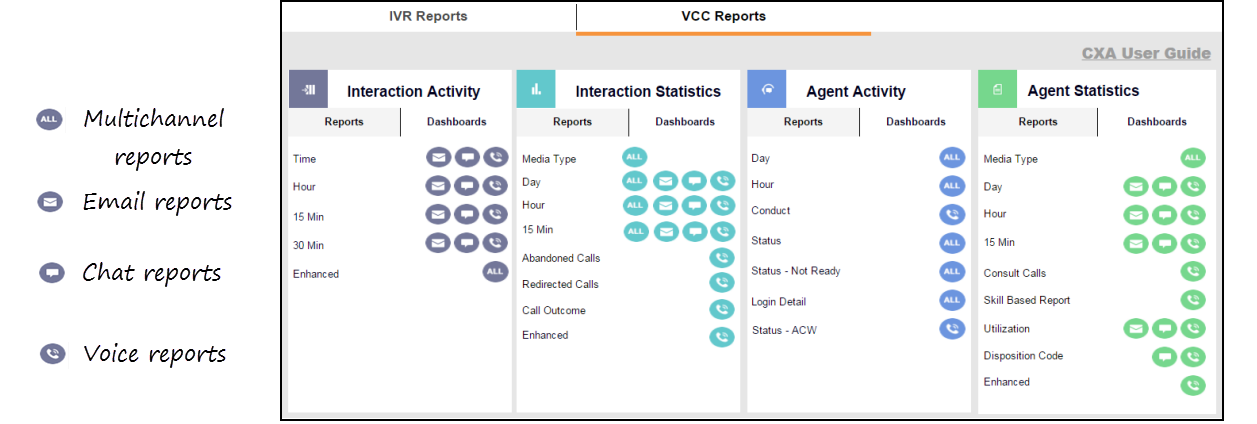Image resolution: width=1257 pixels, height=424 pixels.
Task: Open the voice report for Call Outcome
Action: click(722, 310)
